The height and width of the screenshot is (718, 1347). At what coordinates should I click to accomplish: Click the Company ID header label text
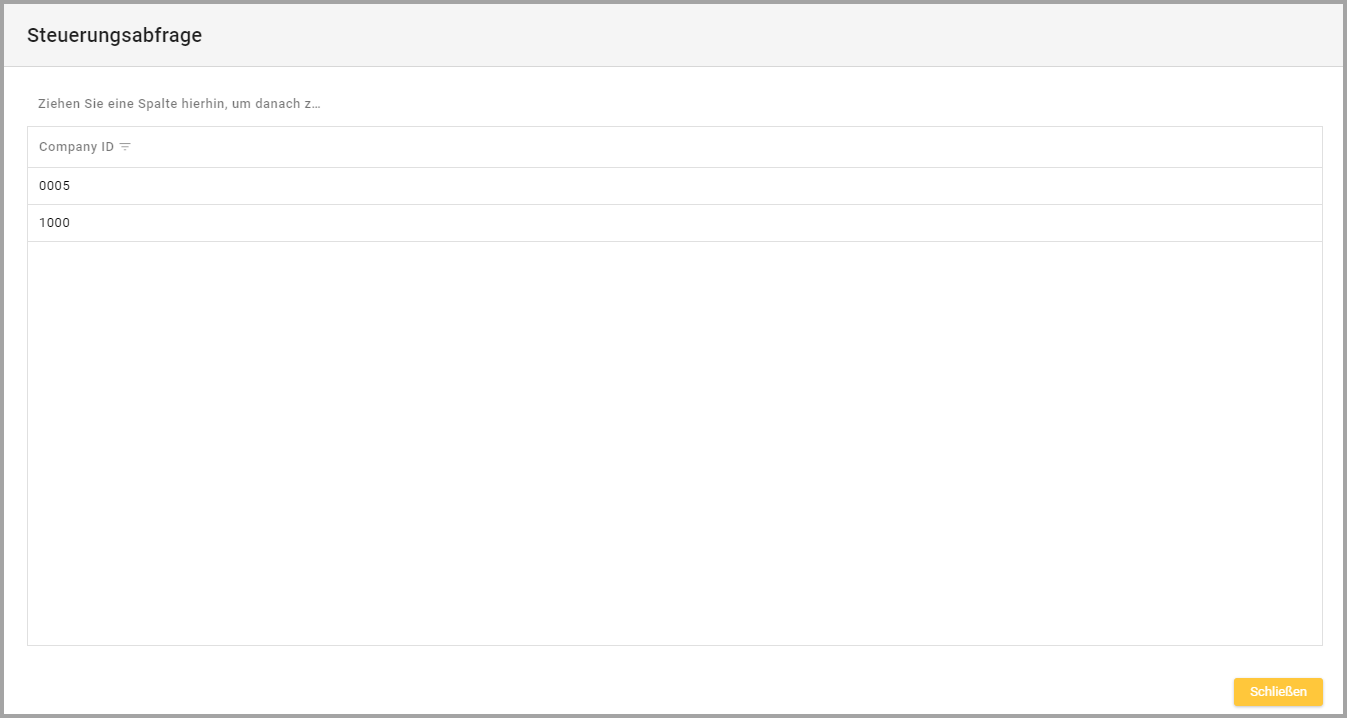(x=76, y=147)
